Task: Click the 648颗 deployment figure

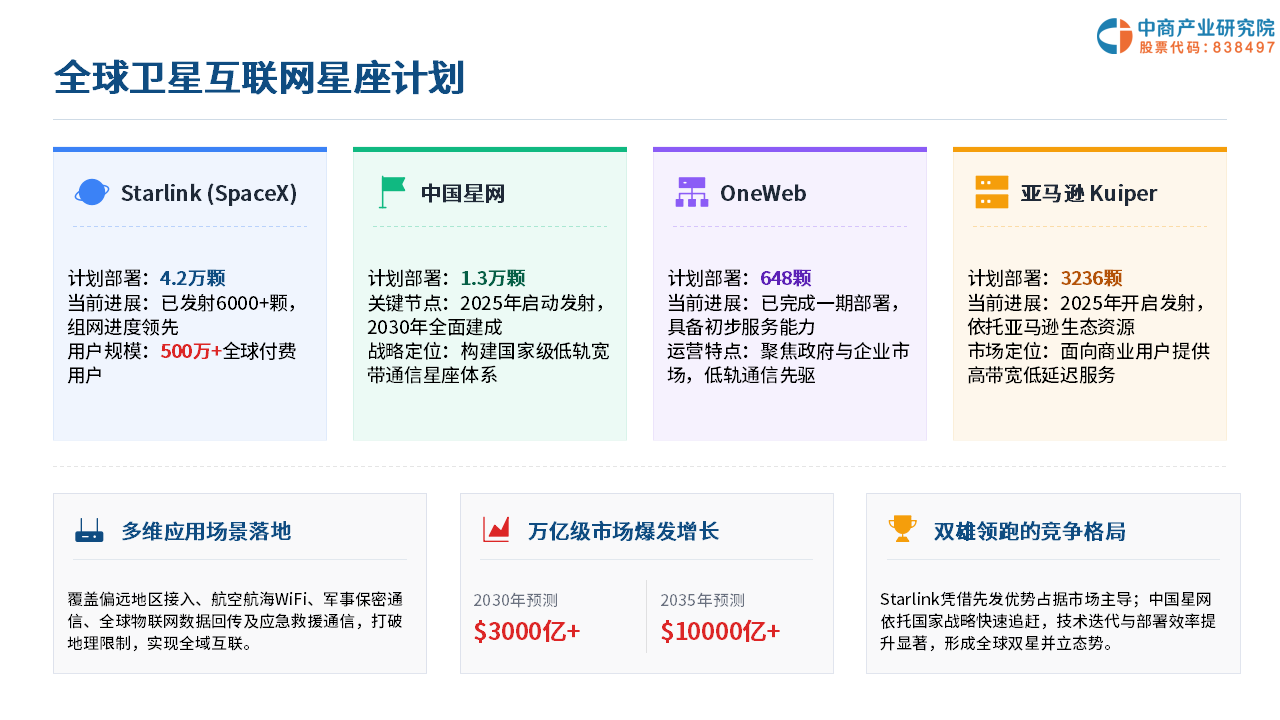Action: pyautogui.click(x=786, y=278)
